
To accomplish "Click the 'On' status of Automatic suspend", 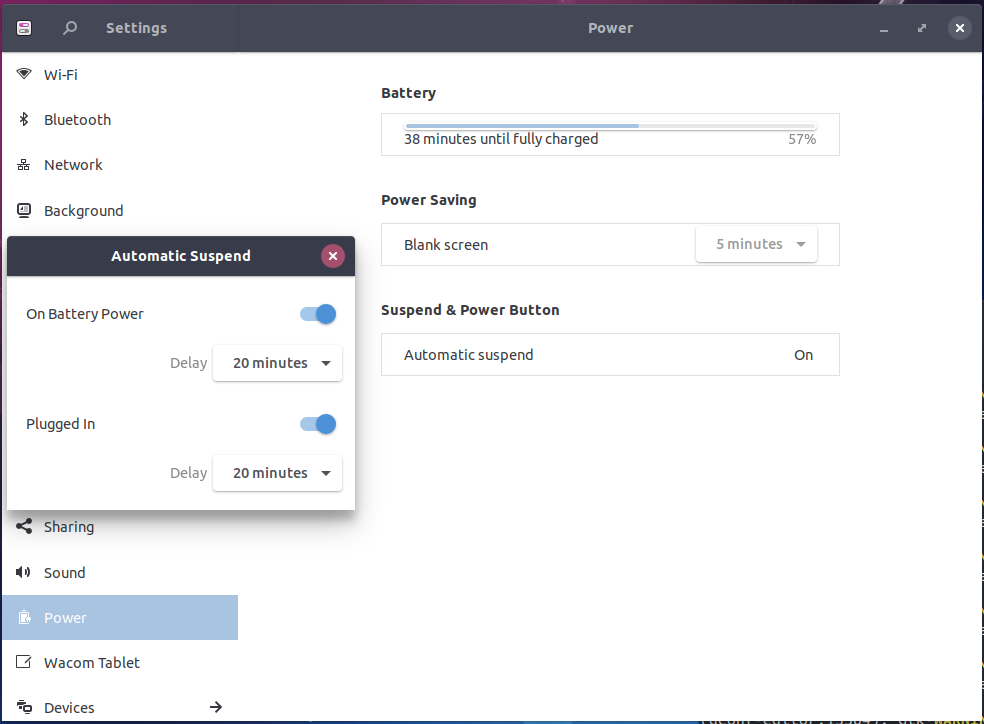I will [803, 355].
